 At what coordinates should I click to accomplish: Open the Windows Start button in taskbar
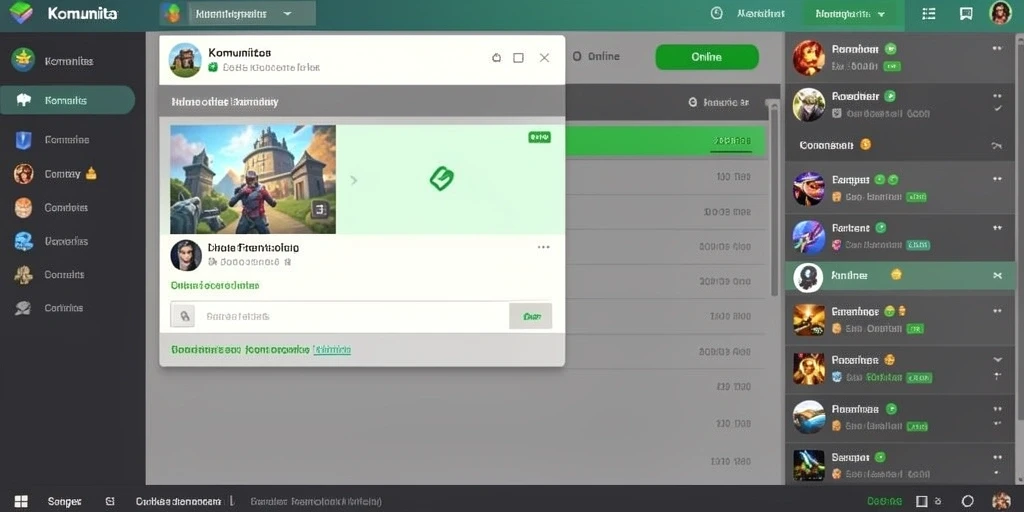[21, 501]
